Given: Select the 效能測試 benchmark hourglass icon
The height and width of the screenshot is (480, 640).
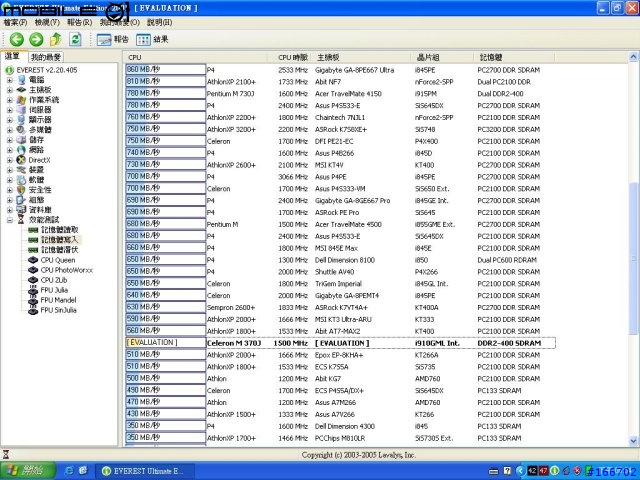Looking at the screenshot, I should pyautogui.click(x=21, y=220).
